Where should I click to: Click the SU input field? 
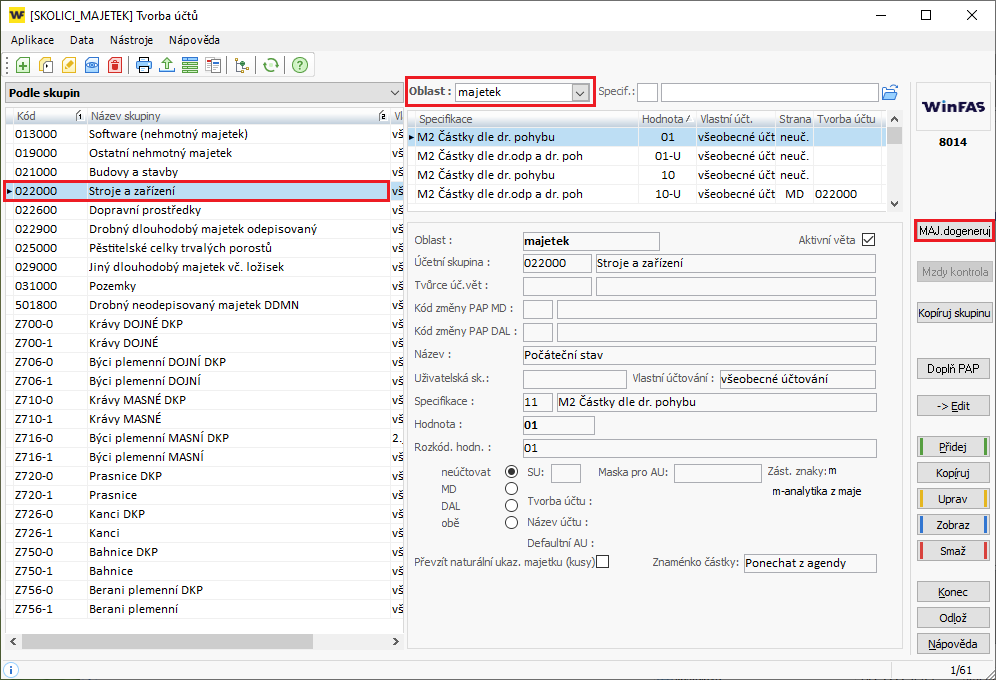[x=566, y=473]
